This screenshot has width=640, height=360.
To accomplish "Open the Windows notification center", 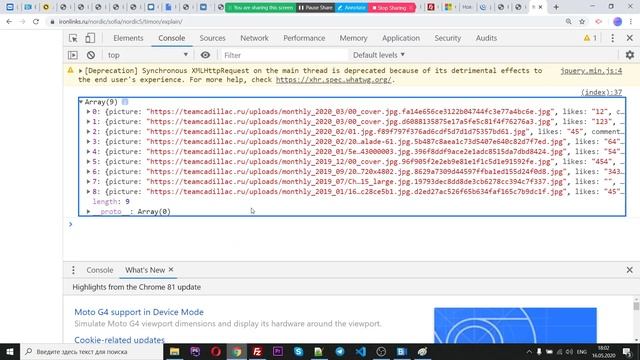I will [627, 351].
